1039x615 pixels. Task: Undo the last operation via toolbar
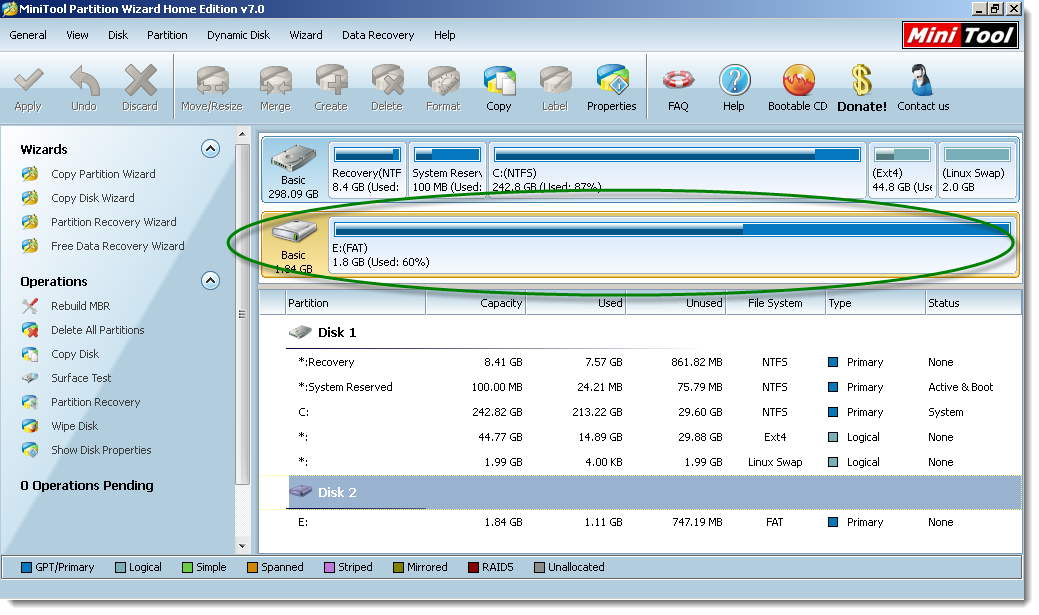(84, 89)
